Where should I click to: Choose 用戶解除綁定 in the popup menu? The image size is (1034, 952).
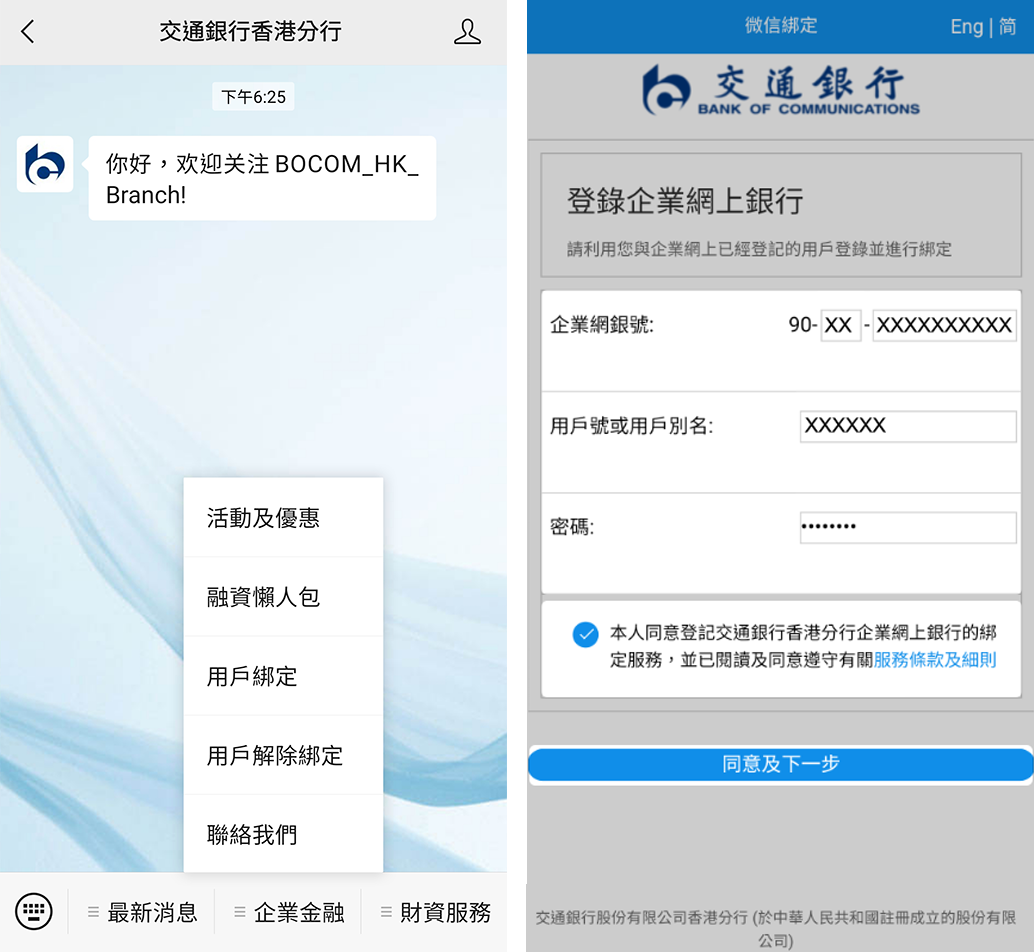[x=283, y=755]
